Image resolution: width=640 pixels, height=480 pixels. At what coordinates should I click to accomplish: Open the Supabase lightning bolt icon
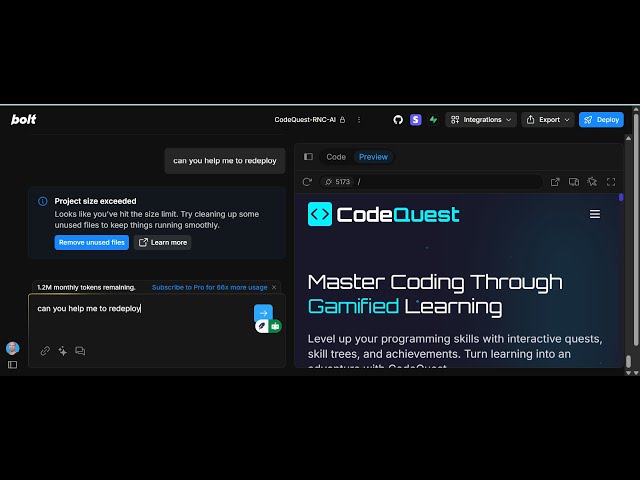(433, 120)
